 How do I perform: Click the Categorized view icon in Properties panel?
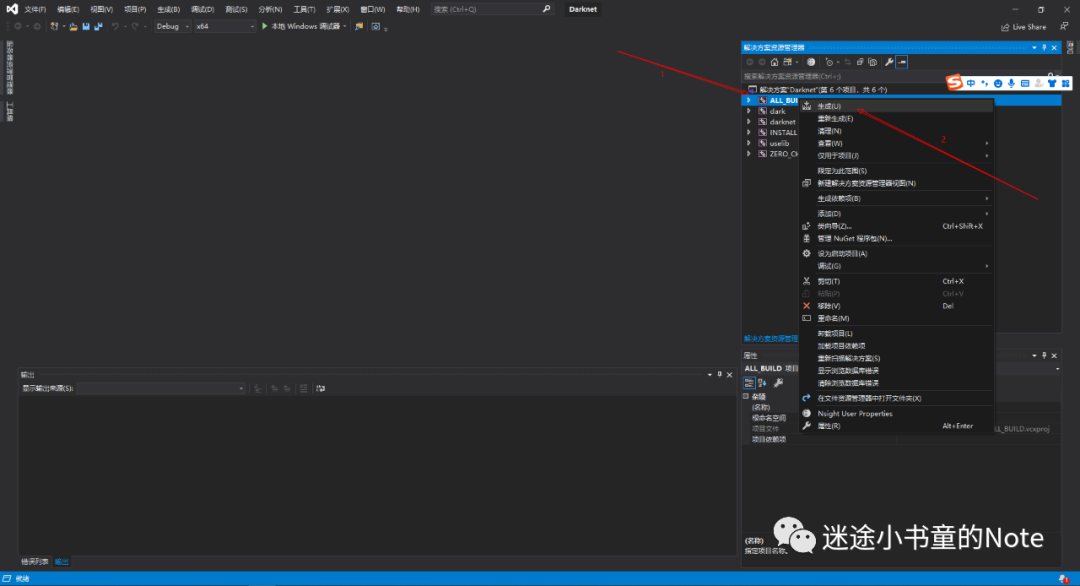pyautogui.click(x=749, y=383)
